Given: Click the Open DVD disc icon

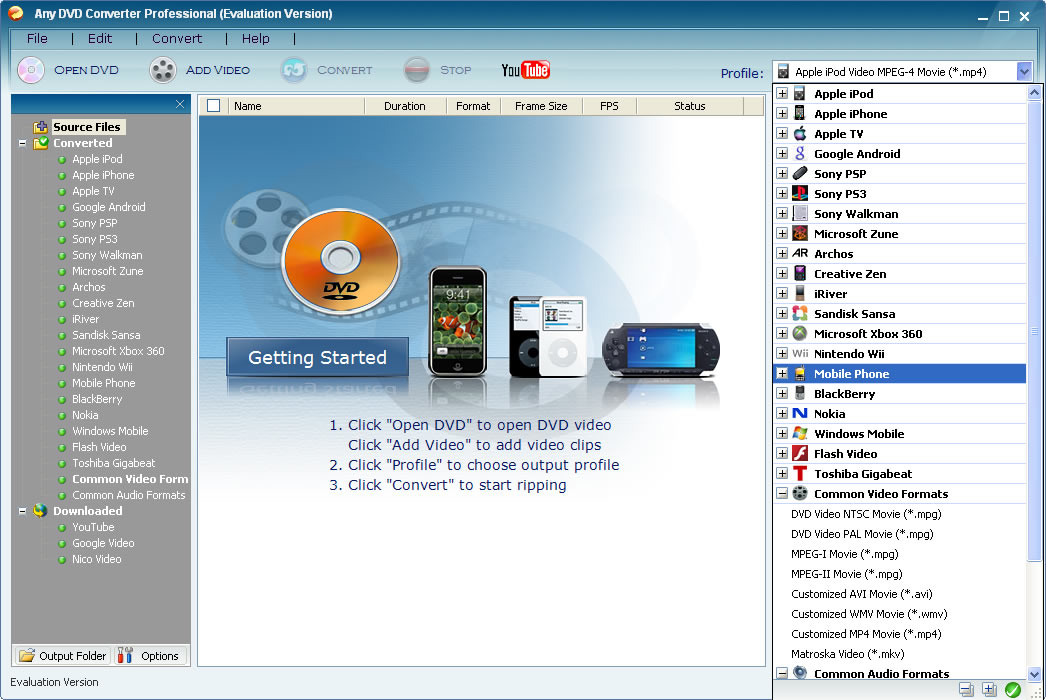Looking at the screenshot, I should (x=31, y=70).
